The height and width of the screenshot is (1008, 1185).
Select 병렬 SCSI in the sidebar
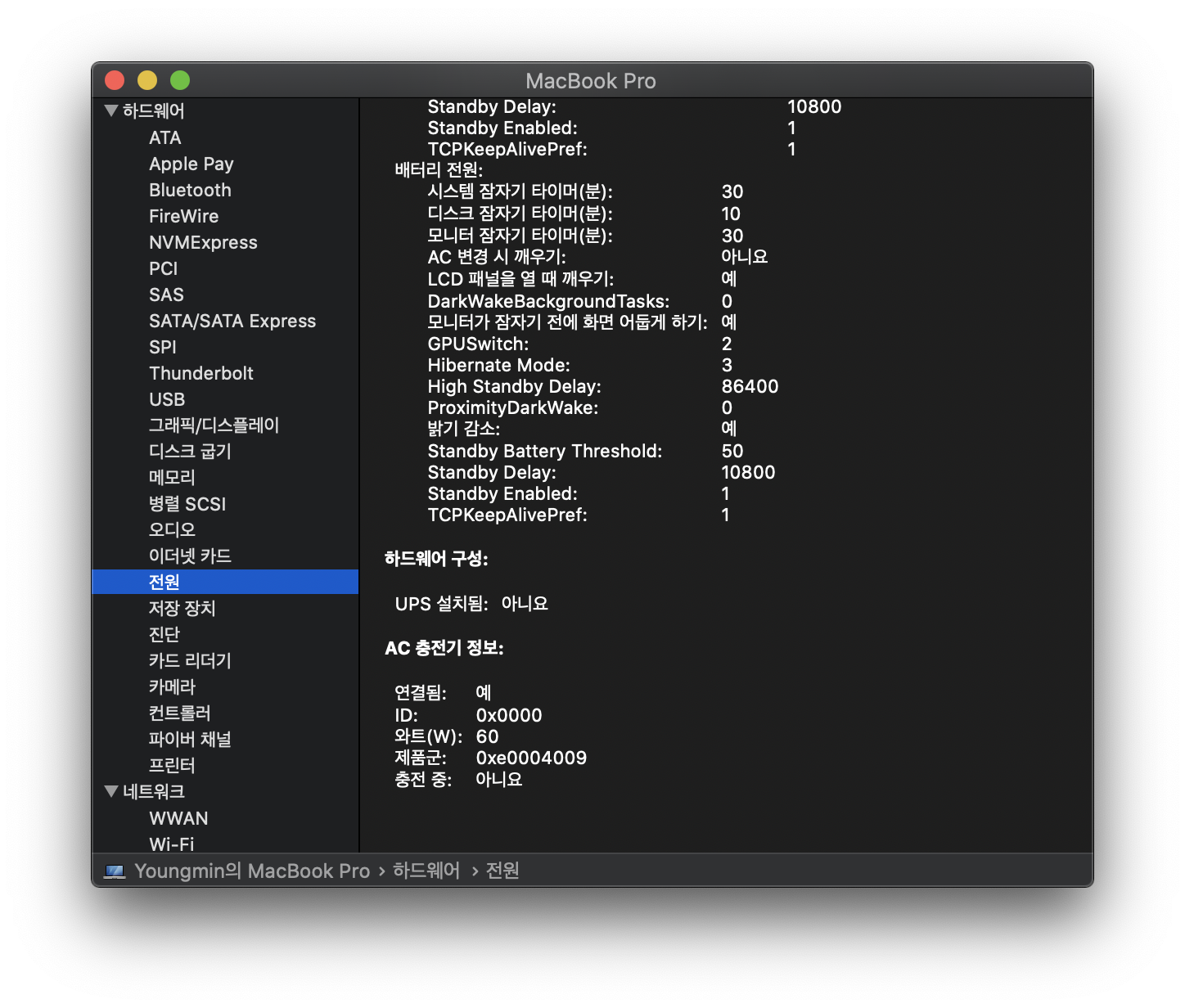tap(187, 504)
